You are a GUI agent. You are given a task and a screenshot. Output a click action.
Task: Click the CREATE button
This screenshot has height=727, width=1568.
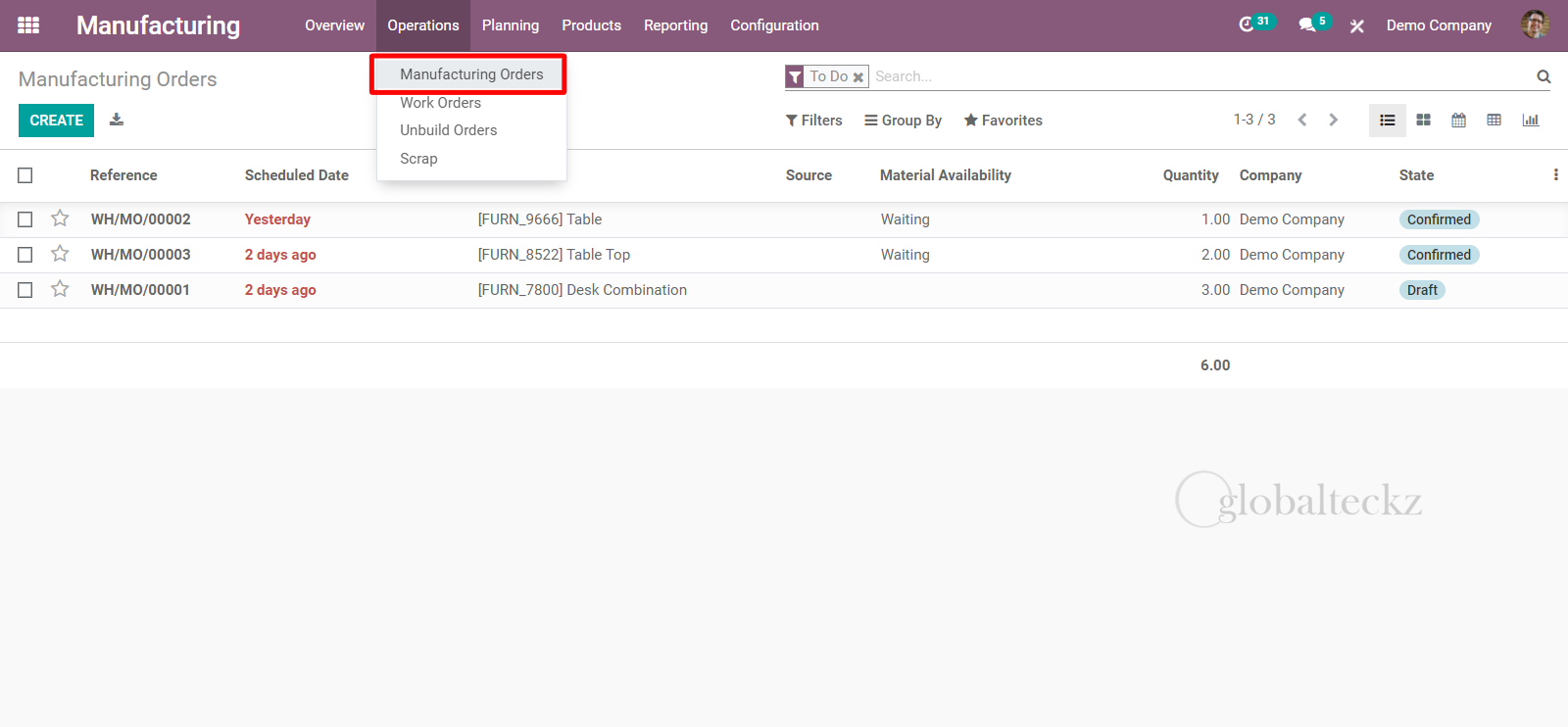pyautogui.click(x=56, y=121)
